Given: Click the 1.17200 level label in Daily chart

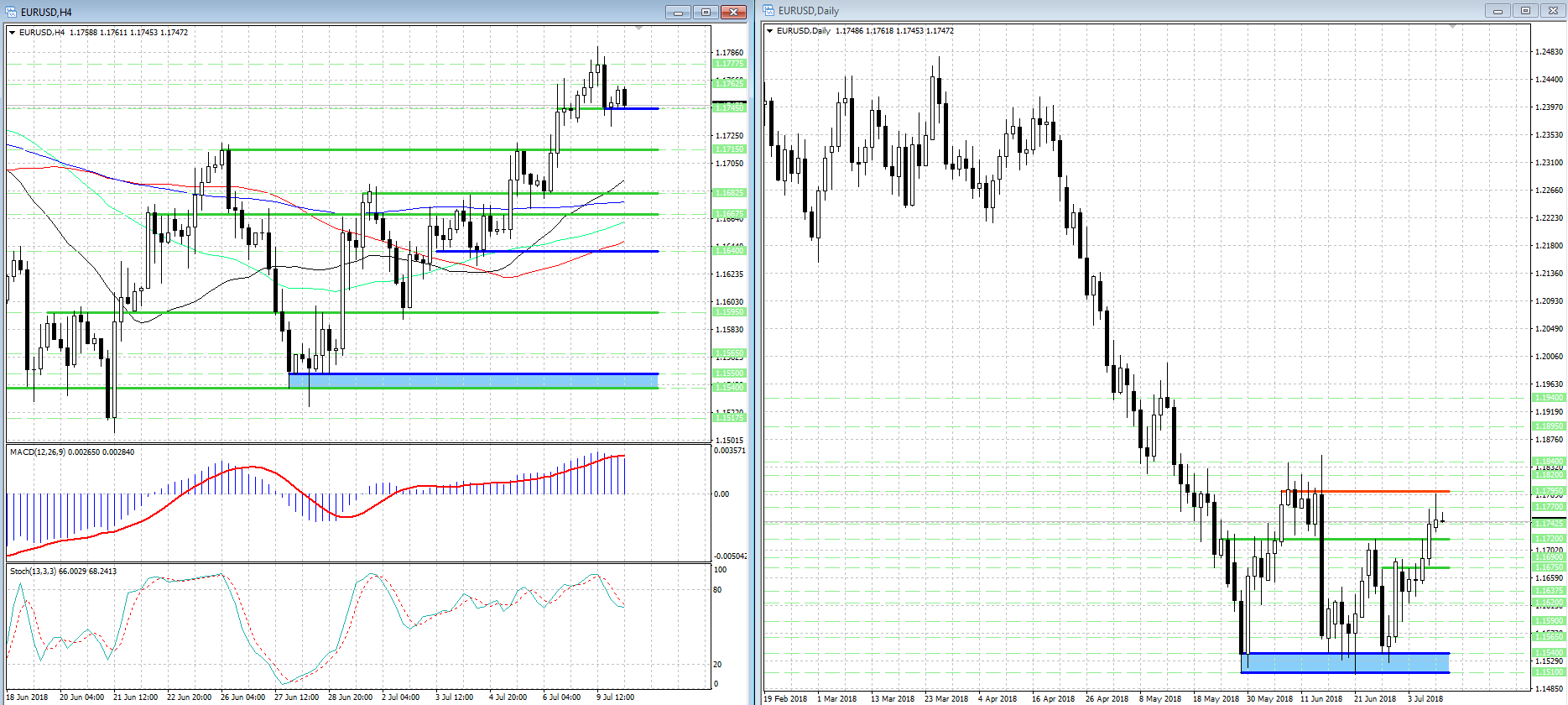Looking at the screenshot, I should click(1549, 539).
